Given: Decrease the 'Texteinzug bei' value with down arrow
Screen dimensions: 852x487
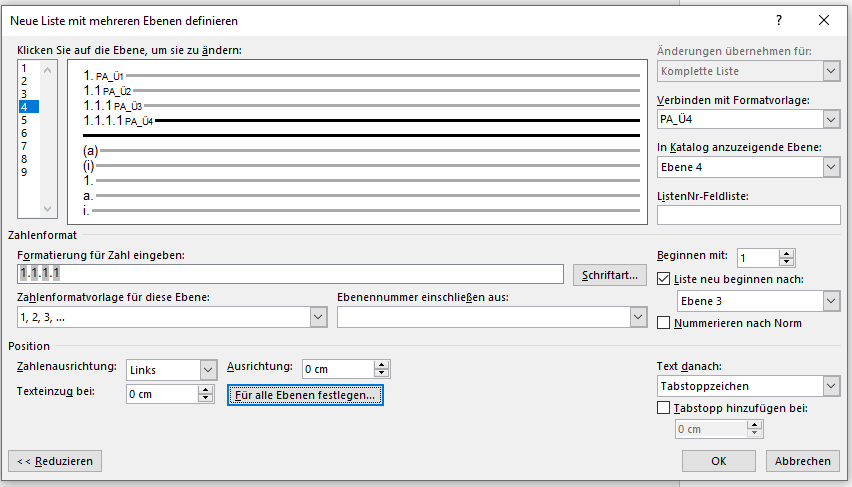Looking at the screenshot, I should tap(206, 399).
